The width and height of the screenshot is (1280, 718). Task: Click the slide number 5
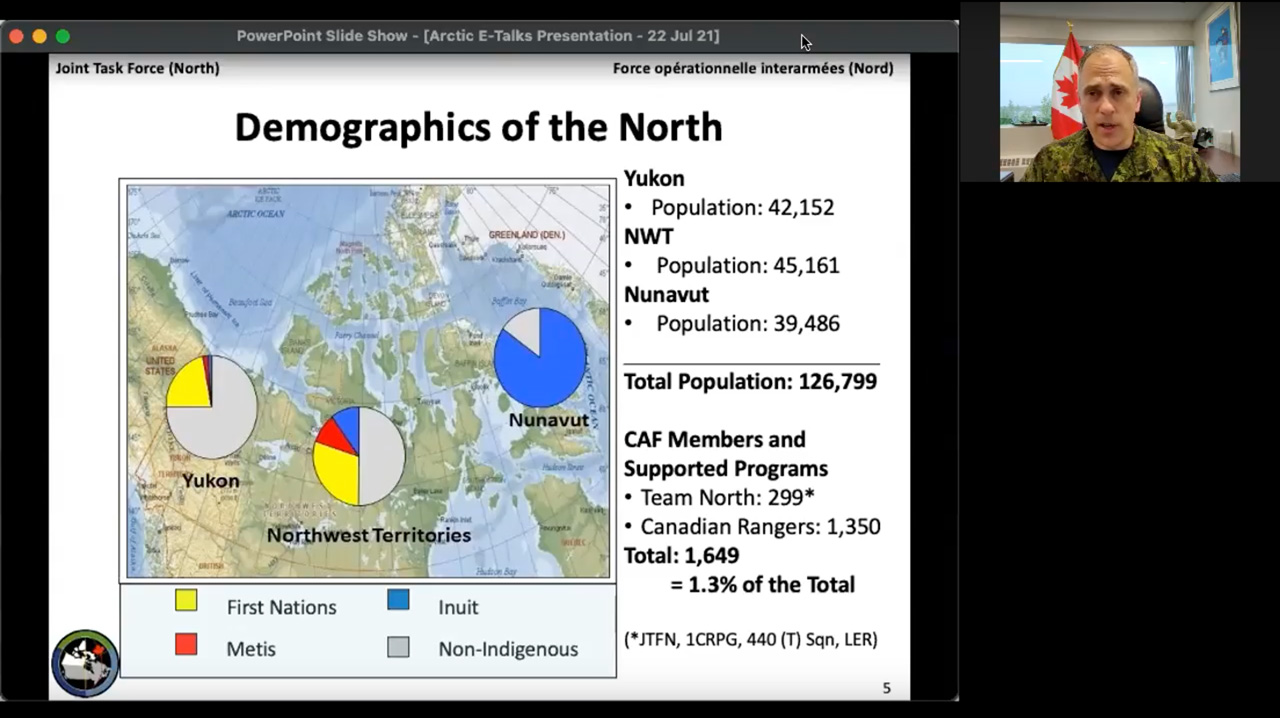(886, 688)
